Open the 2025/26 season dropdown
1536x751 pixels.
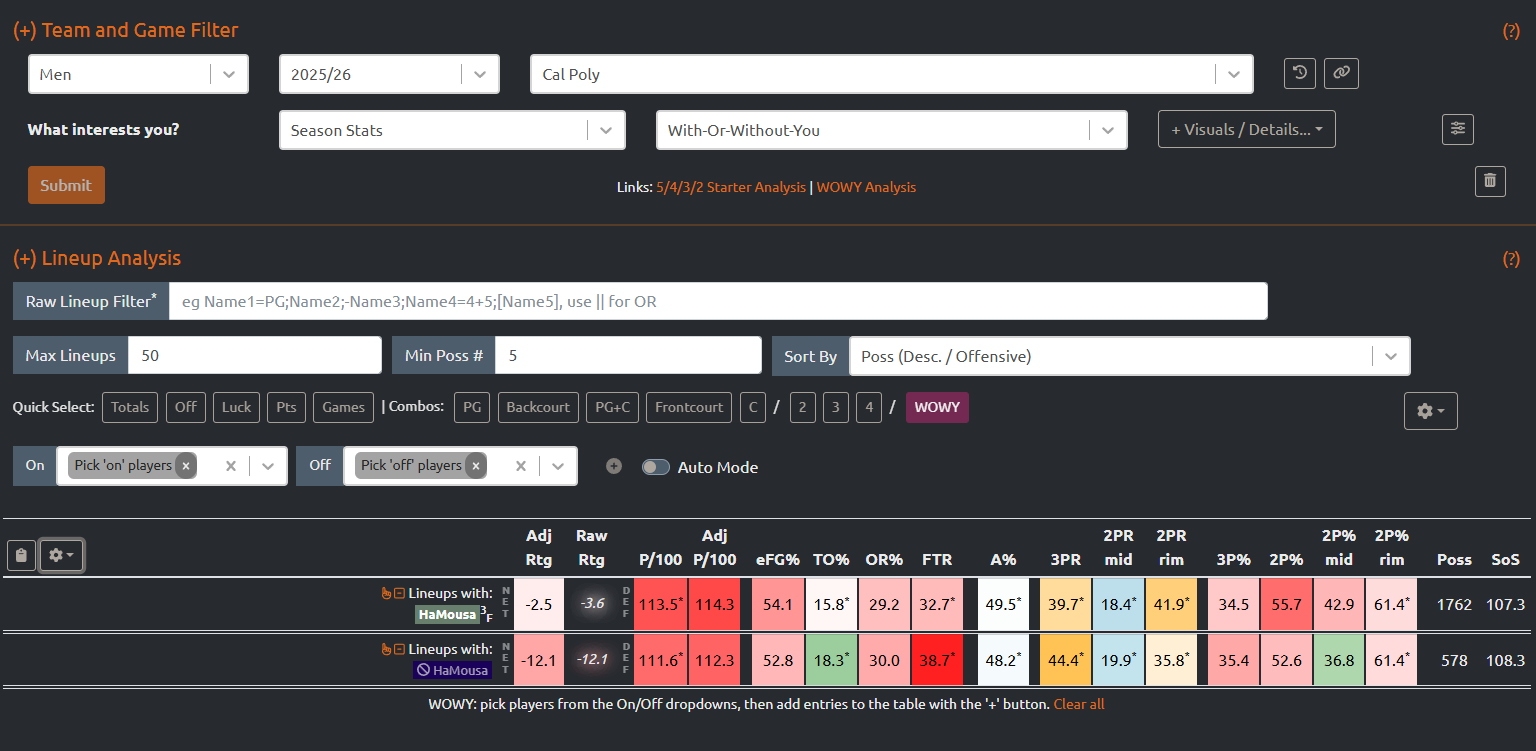coord(389,74)
